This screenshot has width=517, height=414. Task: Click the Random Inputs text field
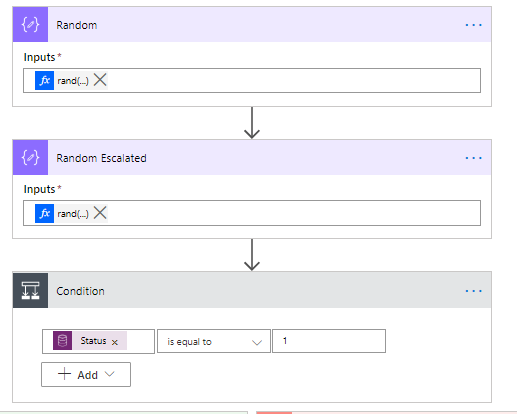coord(252,80)
